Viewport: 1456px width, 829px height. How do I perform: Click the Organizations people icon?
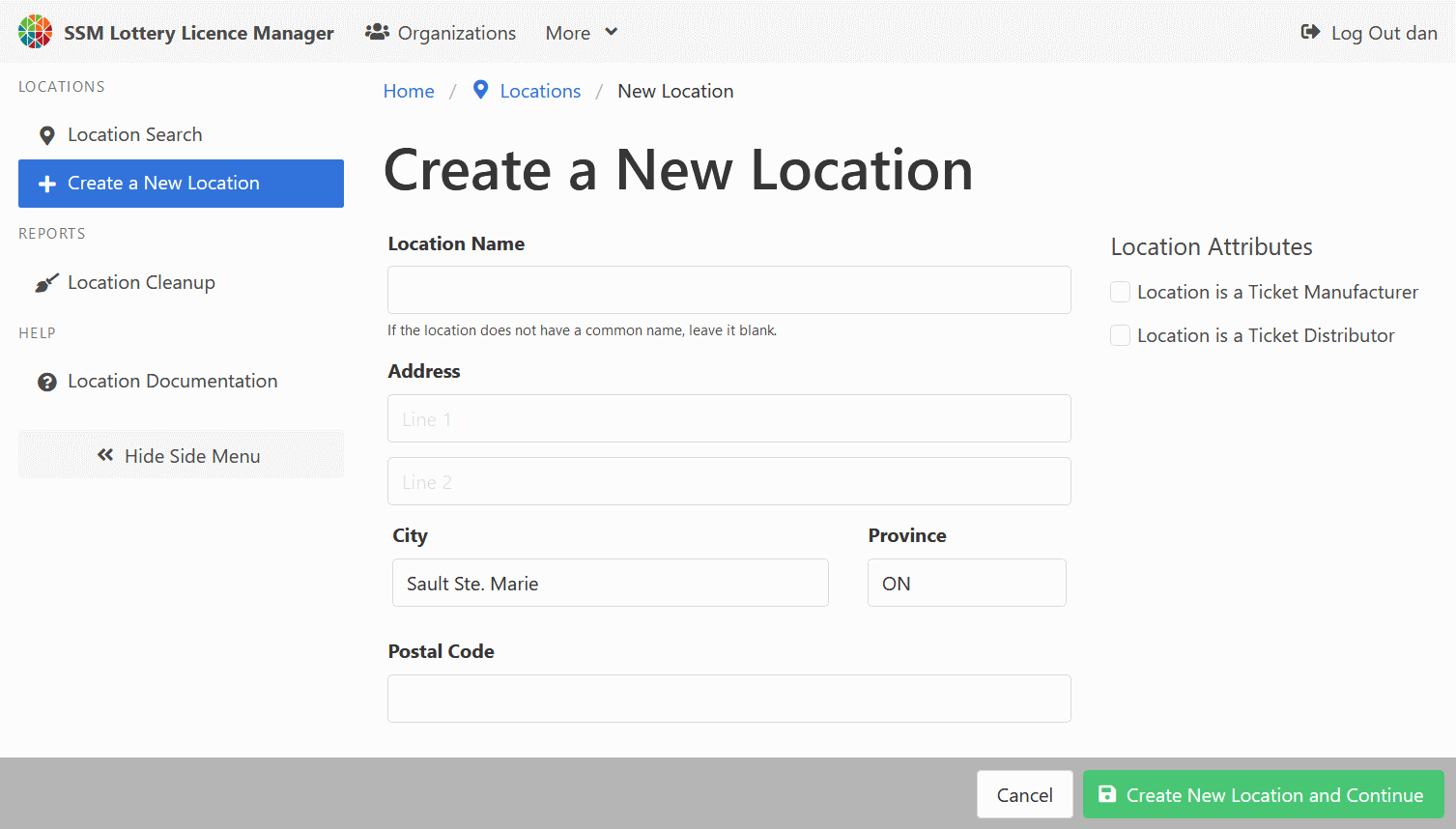377,32
